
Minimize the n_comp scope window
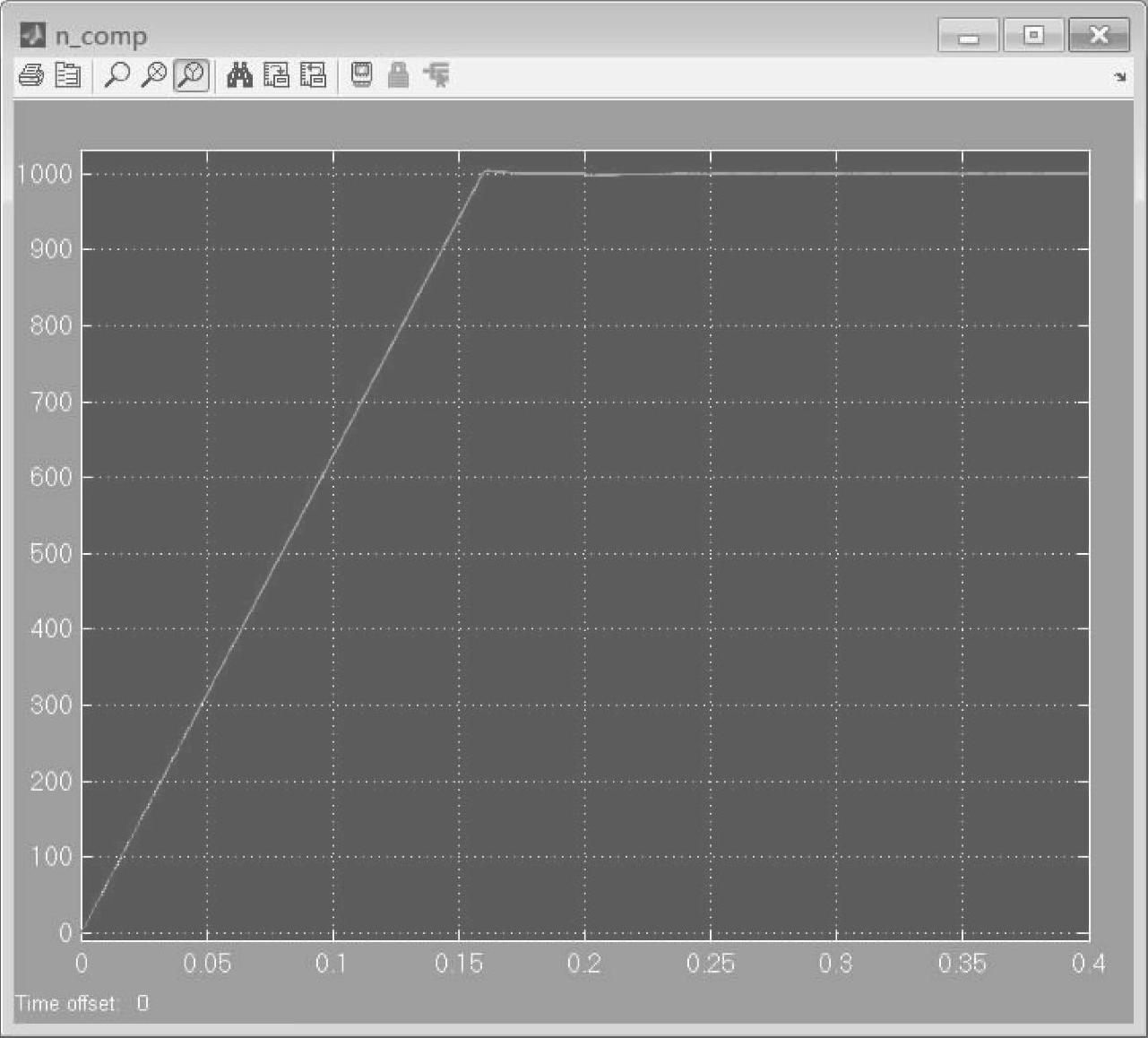pyautogui.click(x=968, y=36)
